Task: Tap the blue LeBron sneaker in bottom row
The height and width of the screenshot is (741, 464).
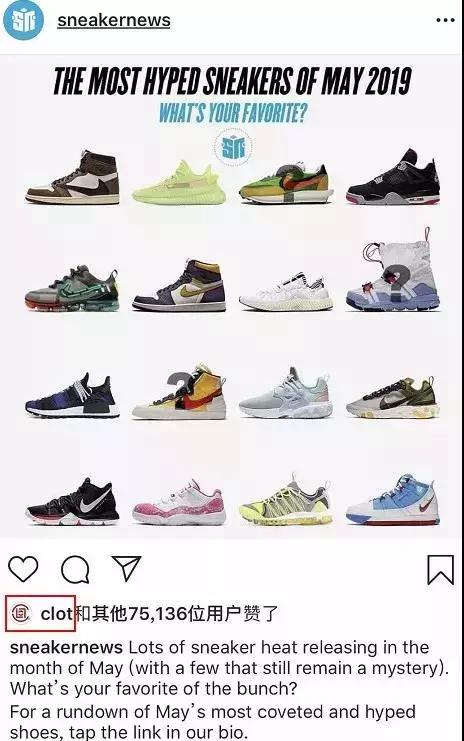Action: [x=393, y=500]
